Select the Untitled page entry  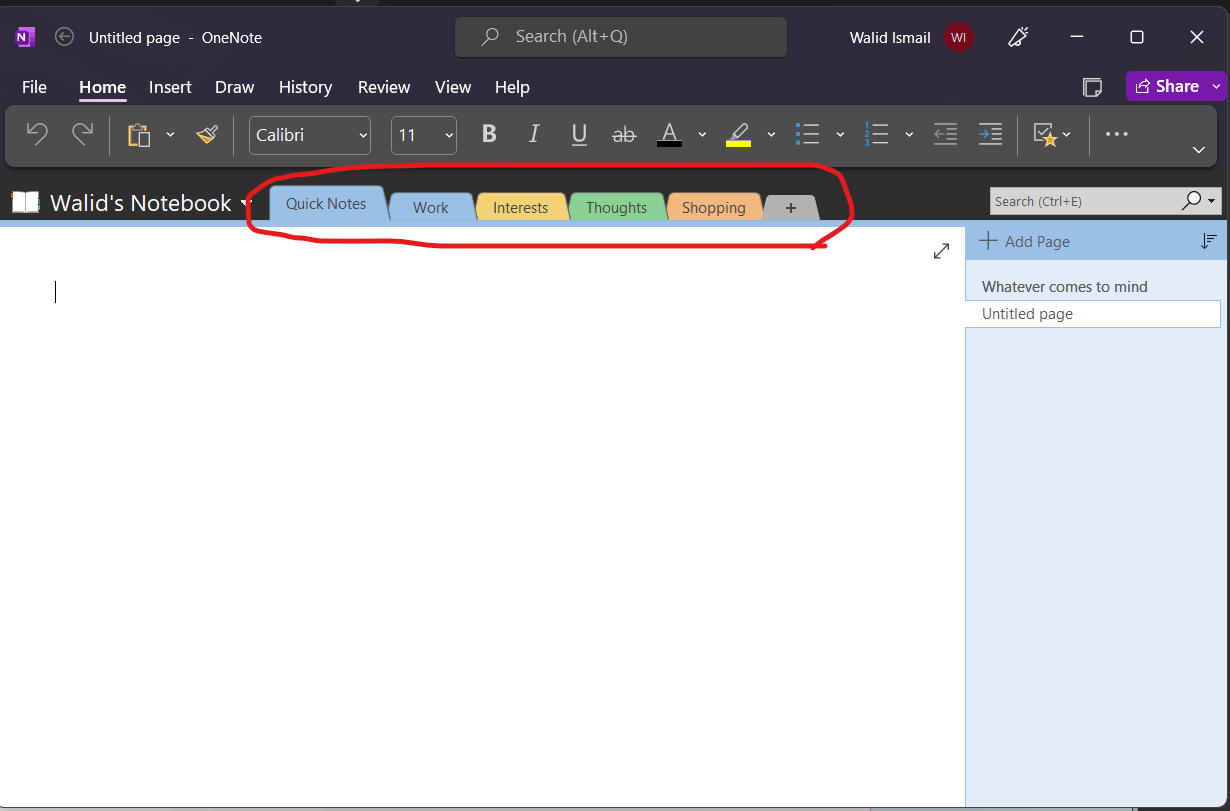[1093, 314]
